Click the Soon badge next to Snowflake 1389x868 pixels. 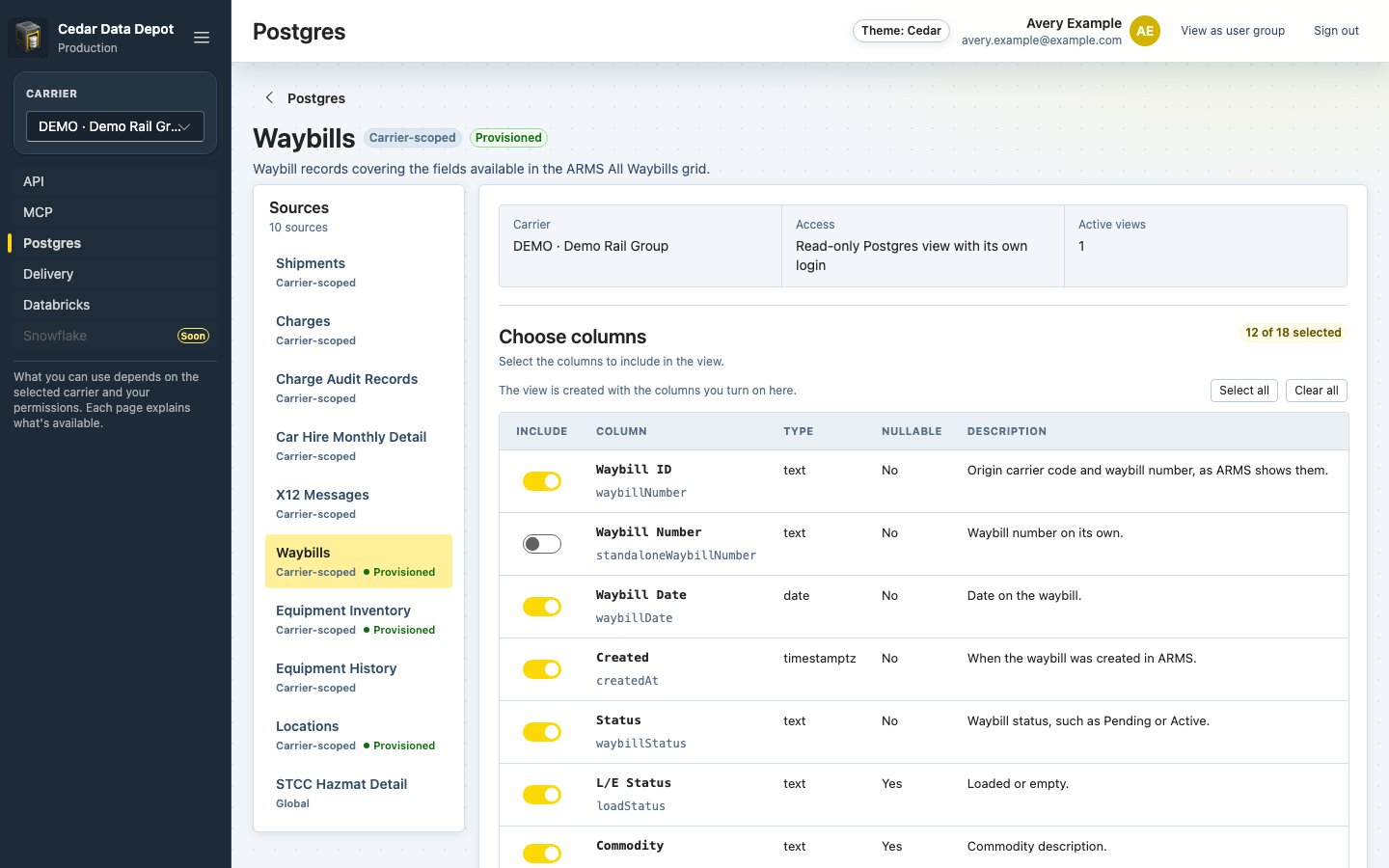click(x=193, y=336)
